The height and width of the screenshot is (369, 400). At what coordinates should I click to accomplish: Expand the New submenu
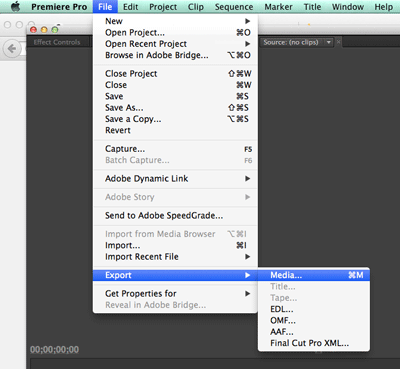click(x=176, y=21)
